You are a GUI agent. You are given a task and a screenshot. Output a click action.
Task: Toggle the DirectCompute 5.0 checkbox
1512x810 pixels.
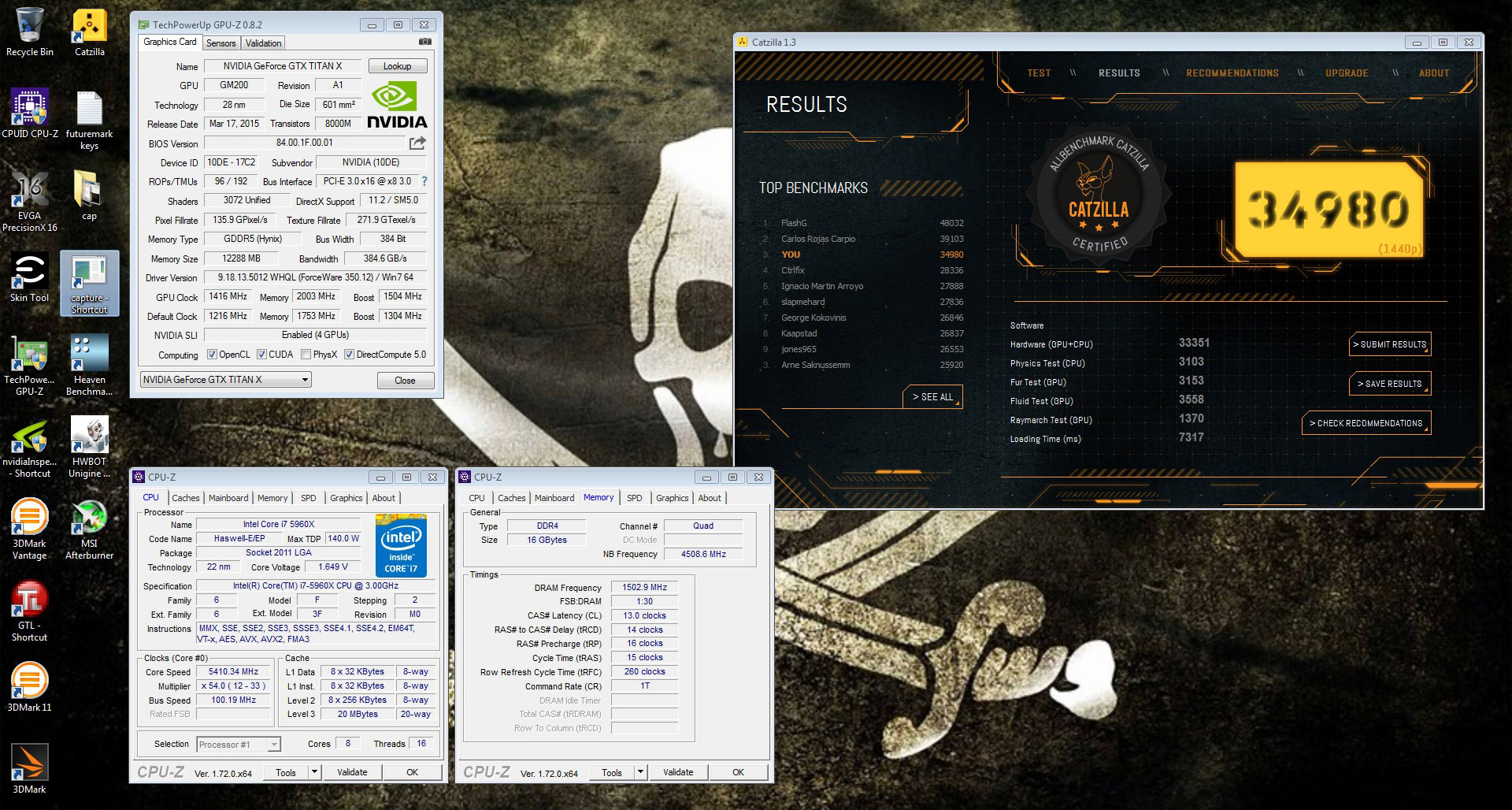[x=349, y=355]
